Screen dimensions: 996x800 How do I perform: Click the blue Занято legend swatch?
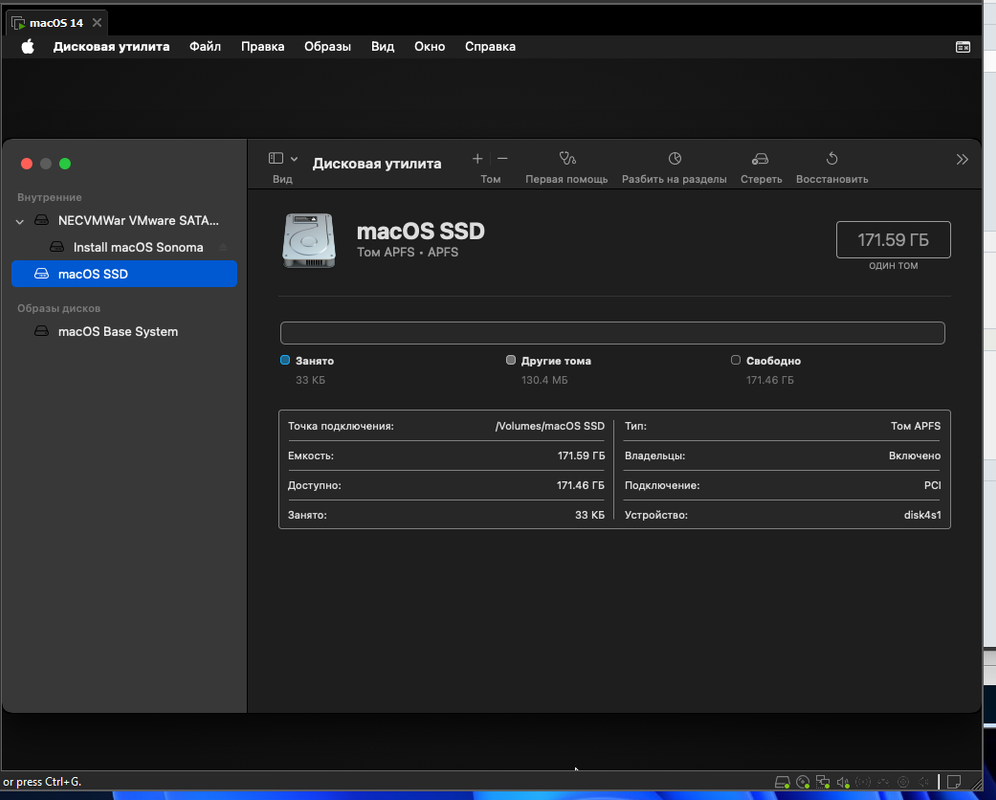click(x=285, y=360)
